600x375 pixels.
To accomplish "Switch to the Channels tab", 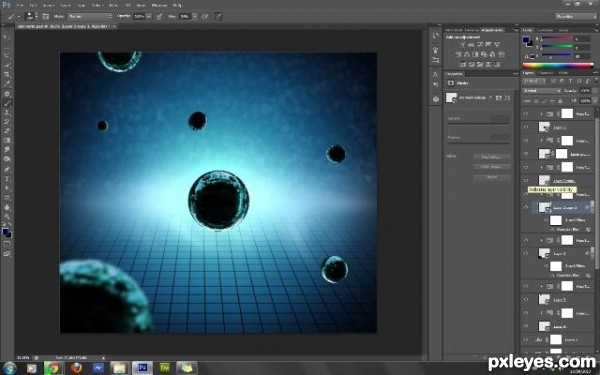I will 546,73.
